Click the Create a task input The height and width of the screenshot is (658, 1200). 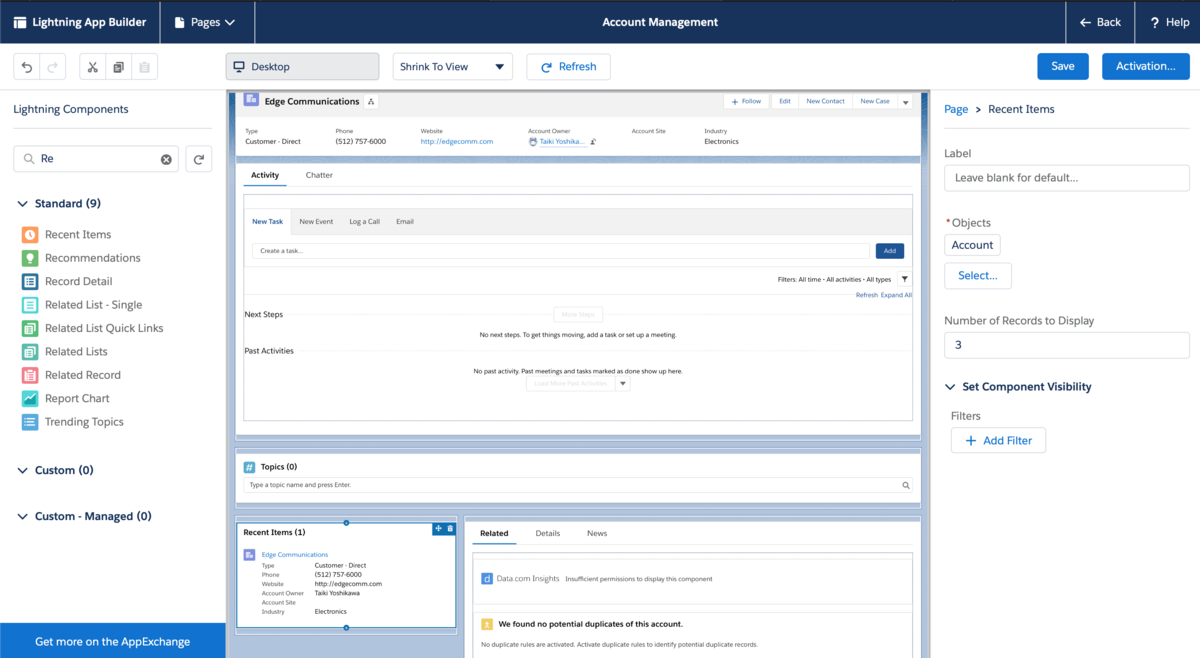561,251
